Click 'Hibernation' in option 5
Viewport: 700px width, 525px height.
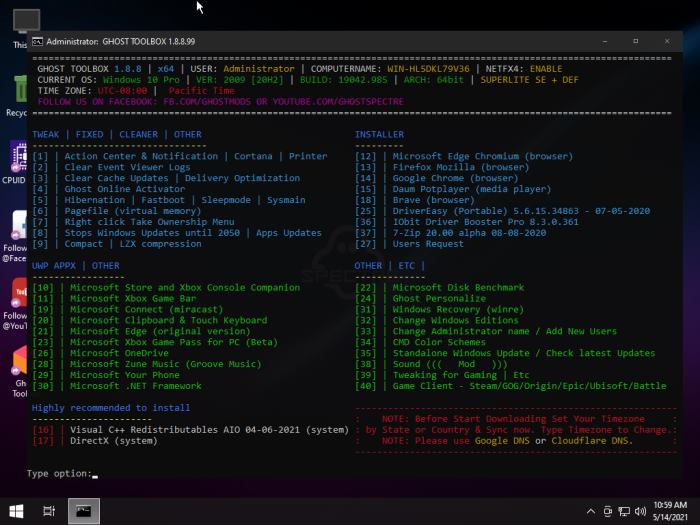(x=95, y=200)
